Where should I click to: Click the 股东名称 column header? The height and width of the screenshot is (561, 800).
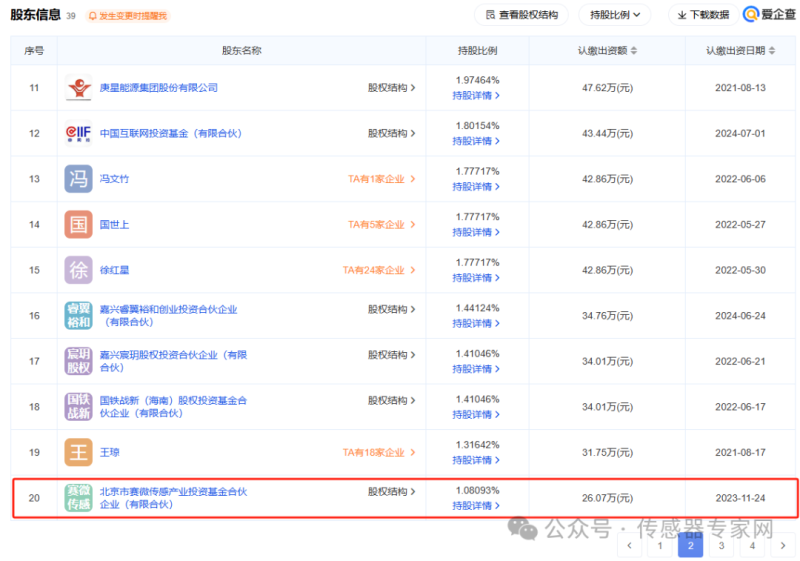(241, 50)
